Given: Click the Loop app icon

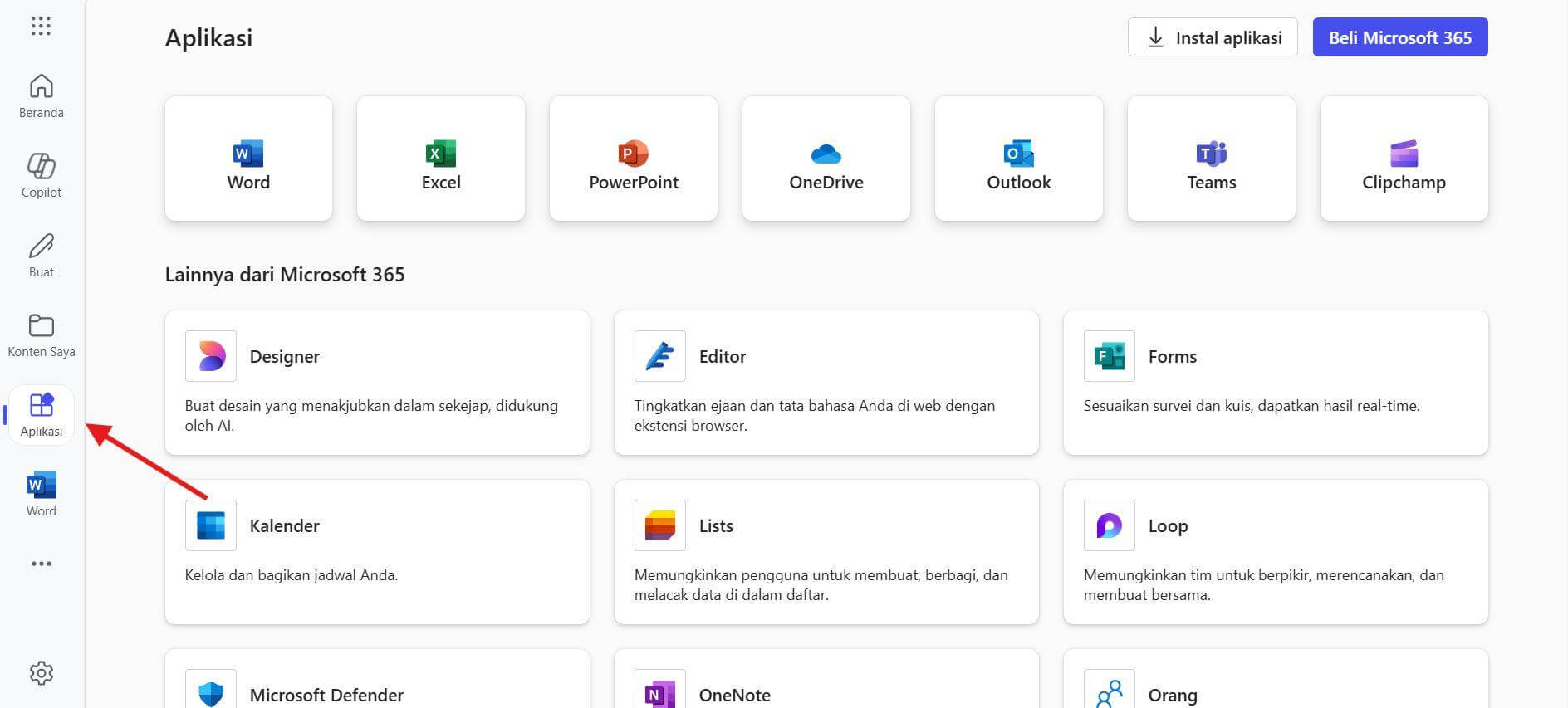Looking at the screenshot, I should pyautogui.click(x=1110, y=525).
